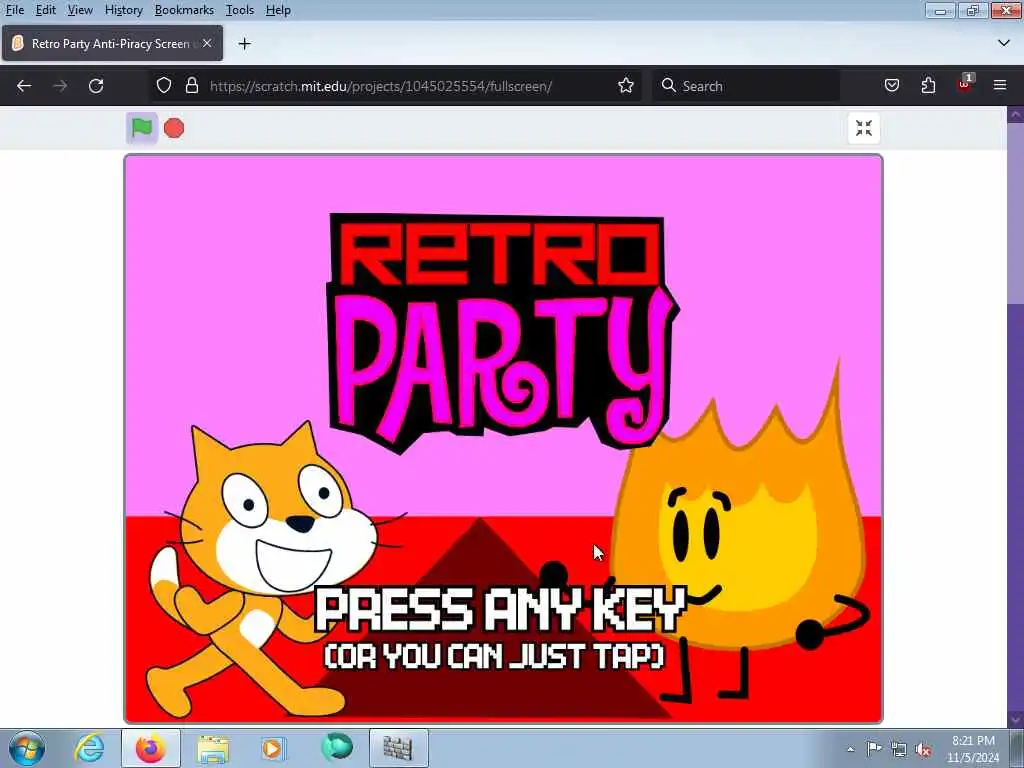Open Windows Media Player from taskbar
The width and height of the screenshot is (1024, 768).
click(273, 748)
